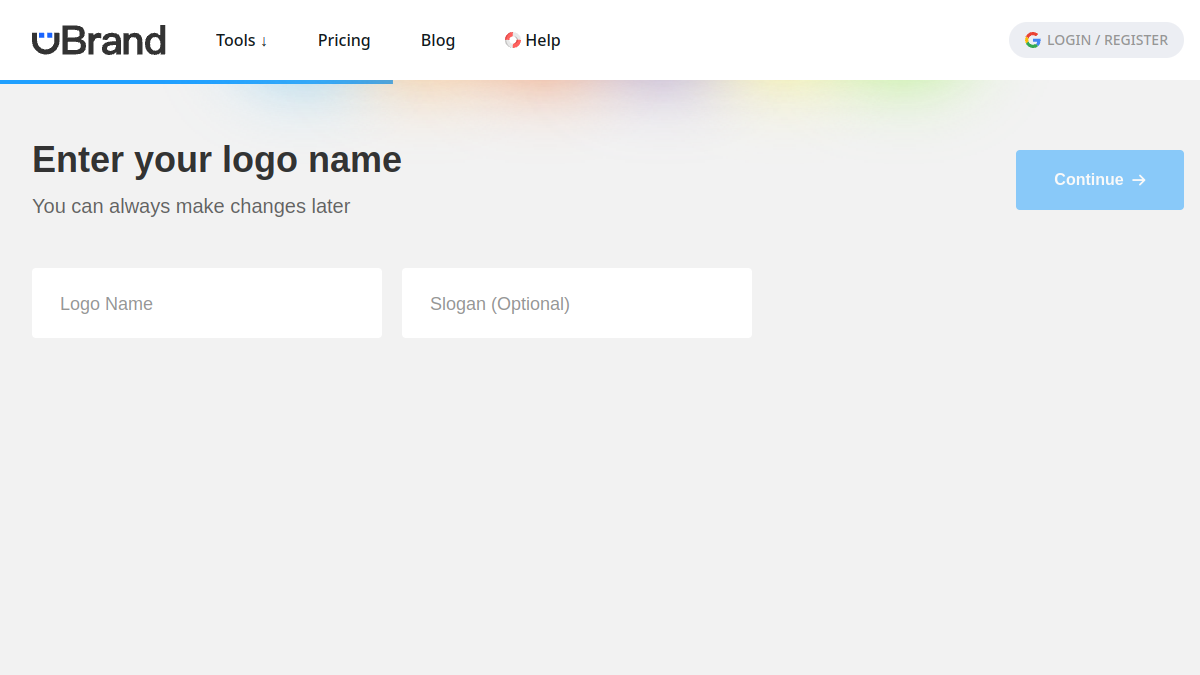Open the Tools dropdown menu
1200x675 pixels.
(242, 40)
